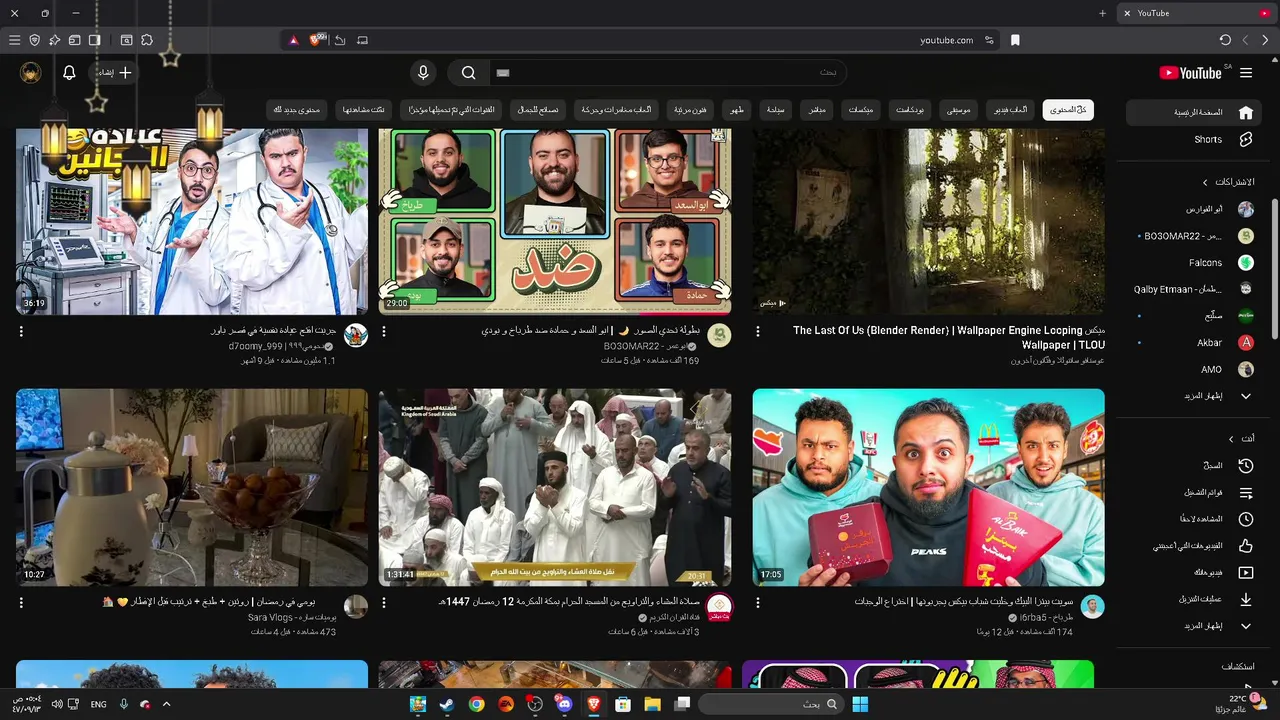Focus the YouTube search field
This screenshot has width=1280, height=720.
click(x=667, y=73)
